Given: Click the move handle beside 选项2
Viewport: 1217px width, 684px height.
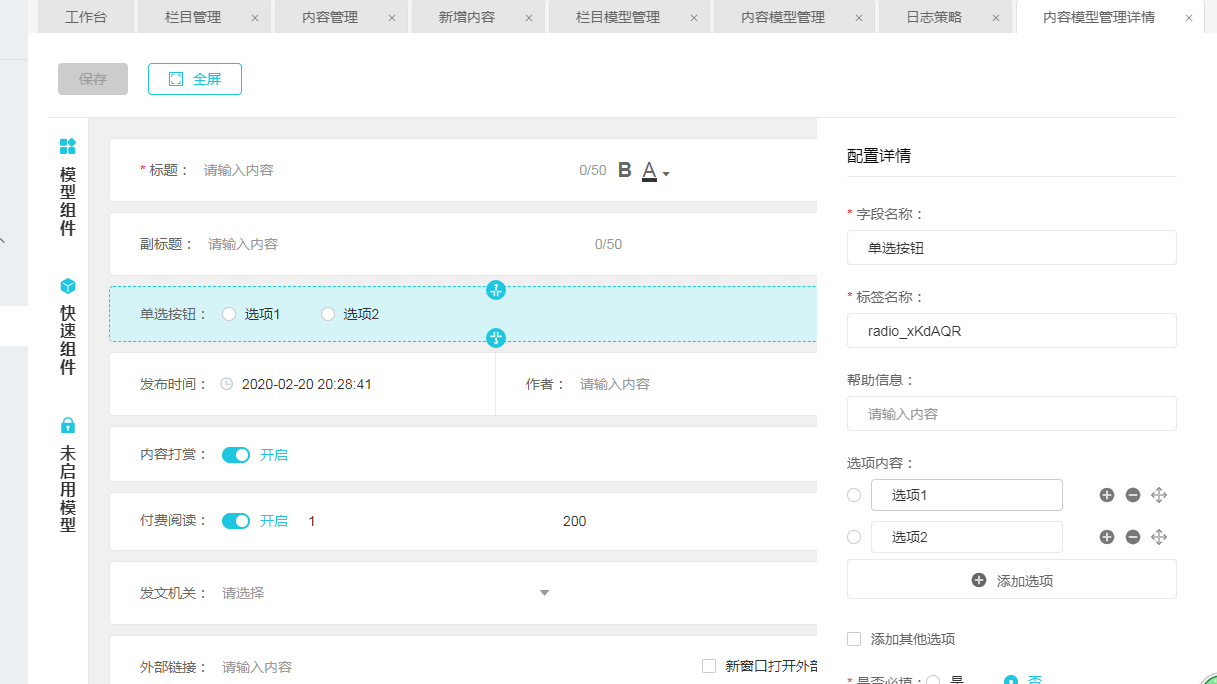Looking at the screenshot, I should [x=1159, y=537].
